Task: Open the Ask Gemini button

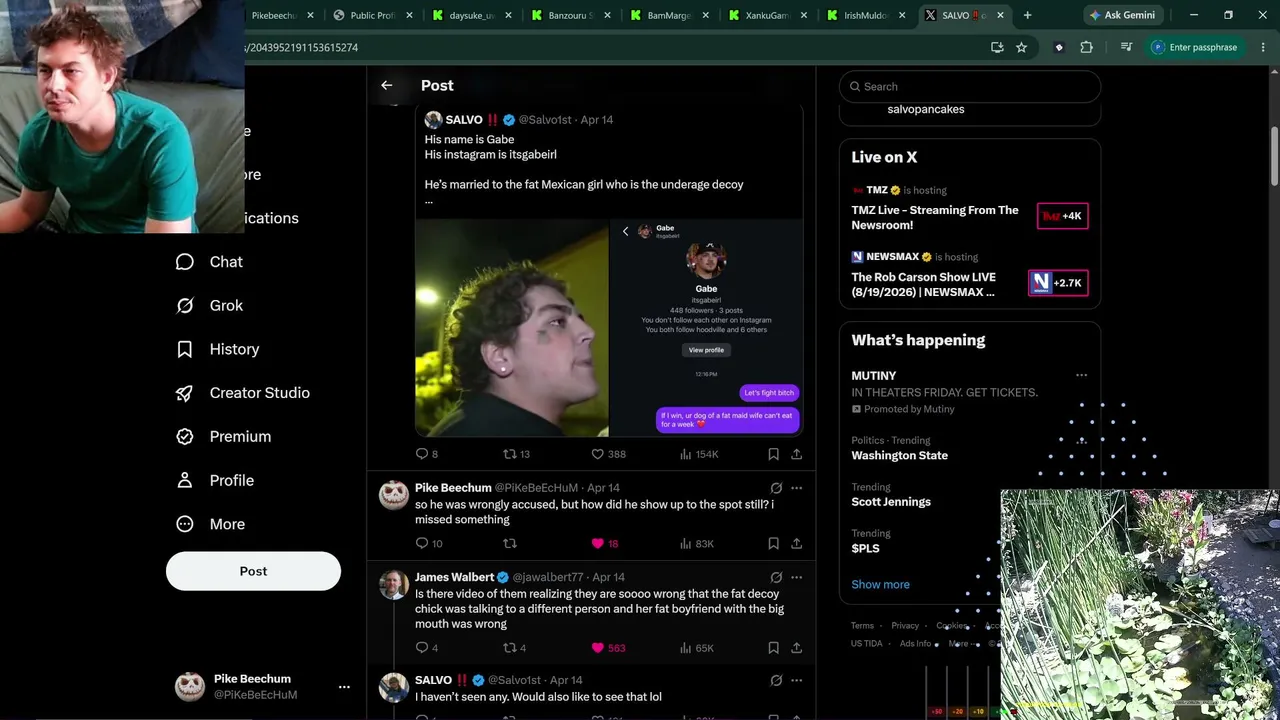Action: [1122, 15]
